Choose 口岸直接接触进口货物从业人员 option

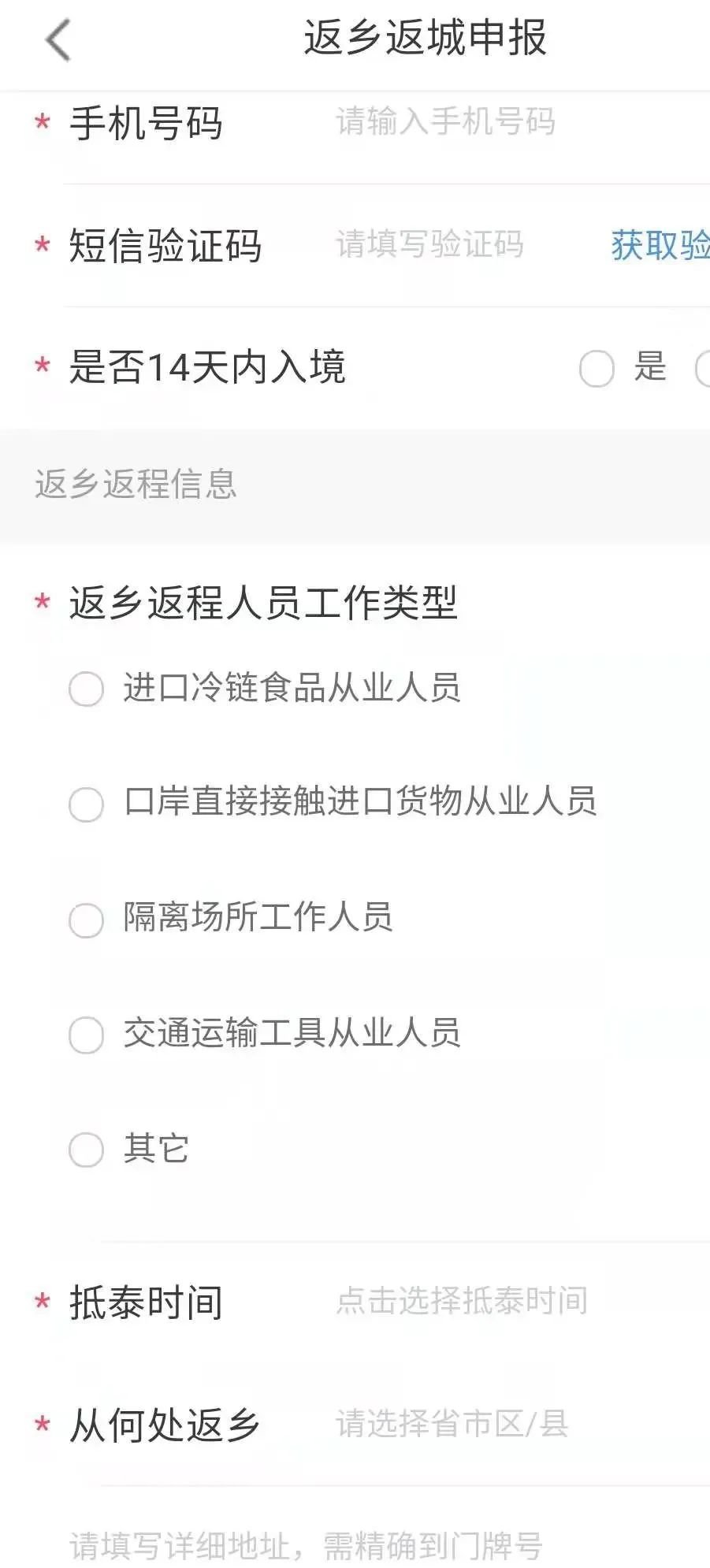tap(87, 804)
